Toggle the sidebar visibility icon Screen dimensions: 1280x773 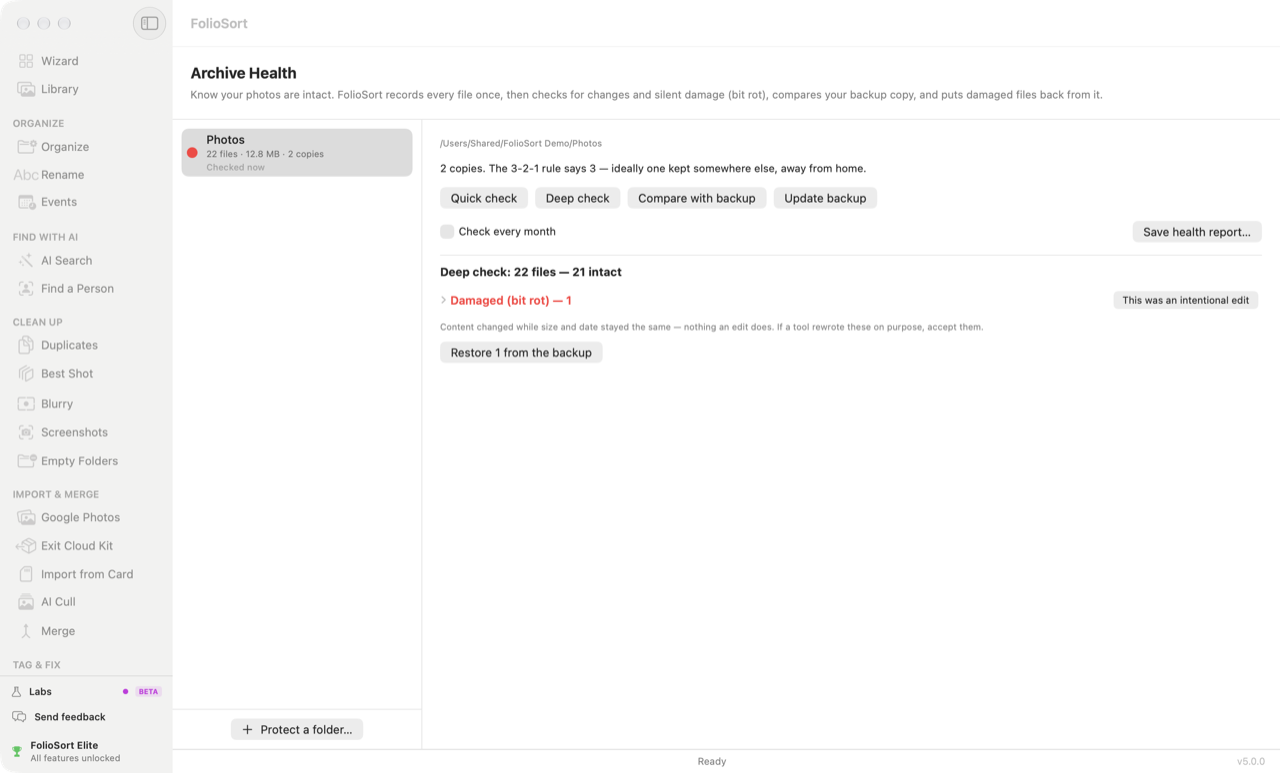tap(149, 23)
